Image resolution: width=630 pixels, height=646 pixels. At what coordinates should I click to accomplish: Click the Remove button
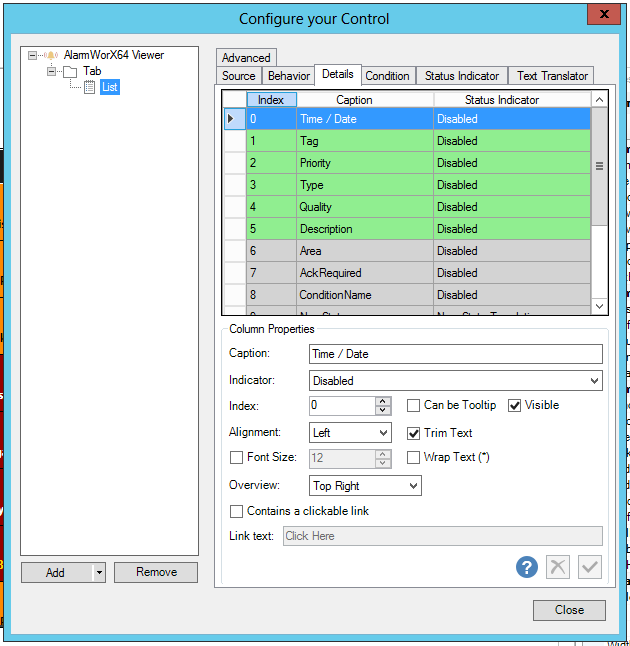[156, 573]
